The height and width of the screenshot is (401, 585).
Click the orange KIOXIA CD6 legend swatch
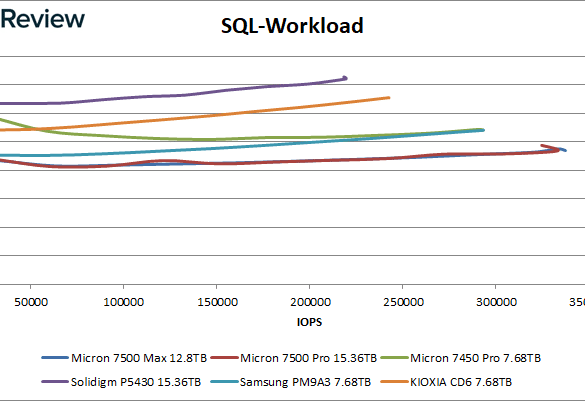tap(395, 382)
